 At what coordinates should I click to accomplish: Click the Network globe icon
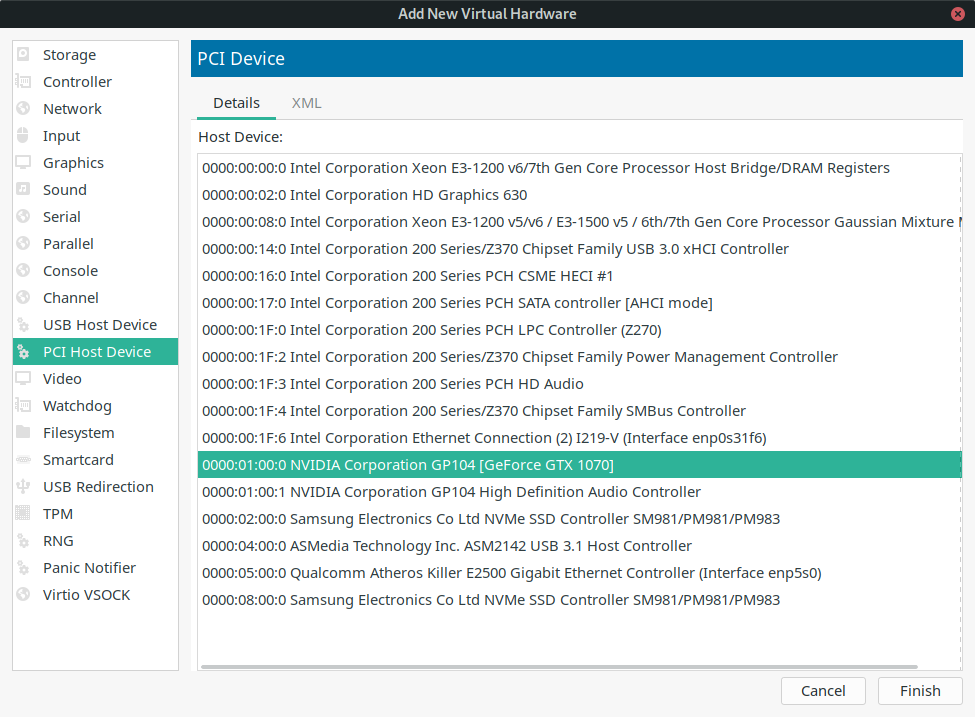[23, 109]
